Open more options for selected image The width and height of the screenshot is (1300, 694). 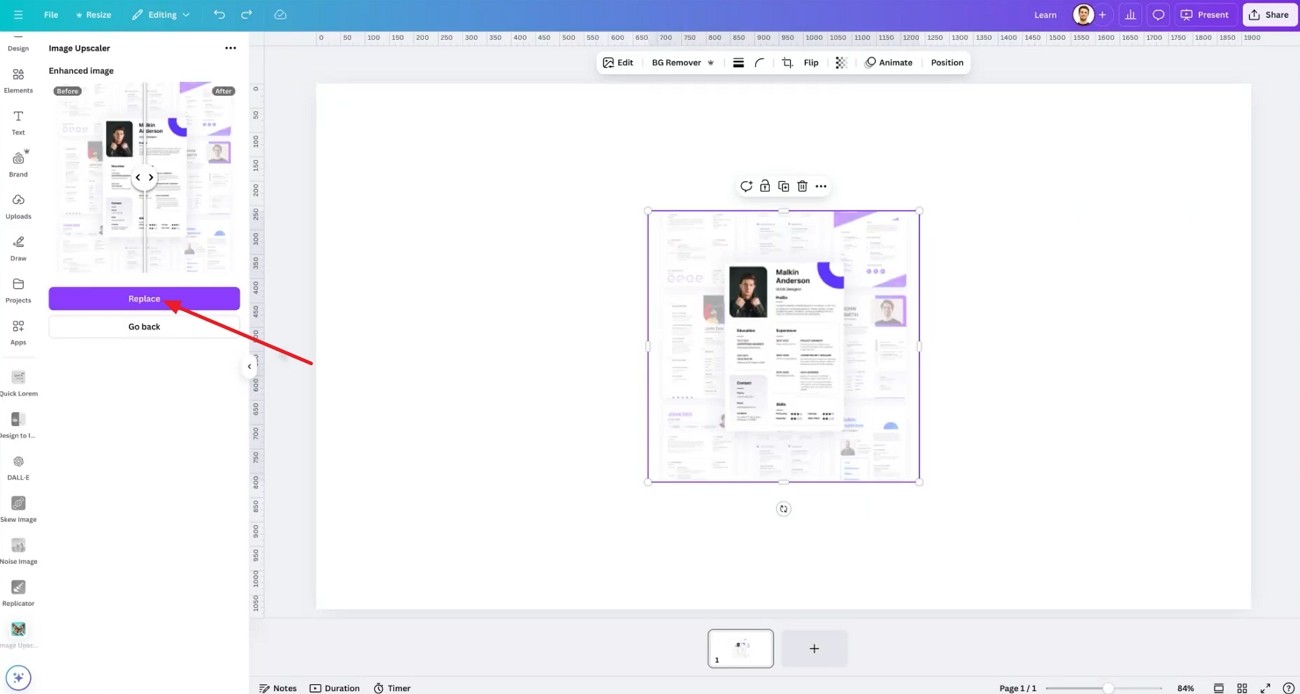pos(821,186)
